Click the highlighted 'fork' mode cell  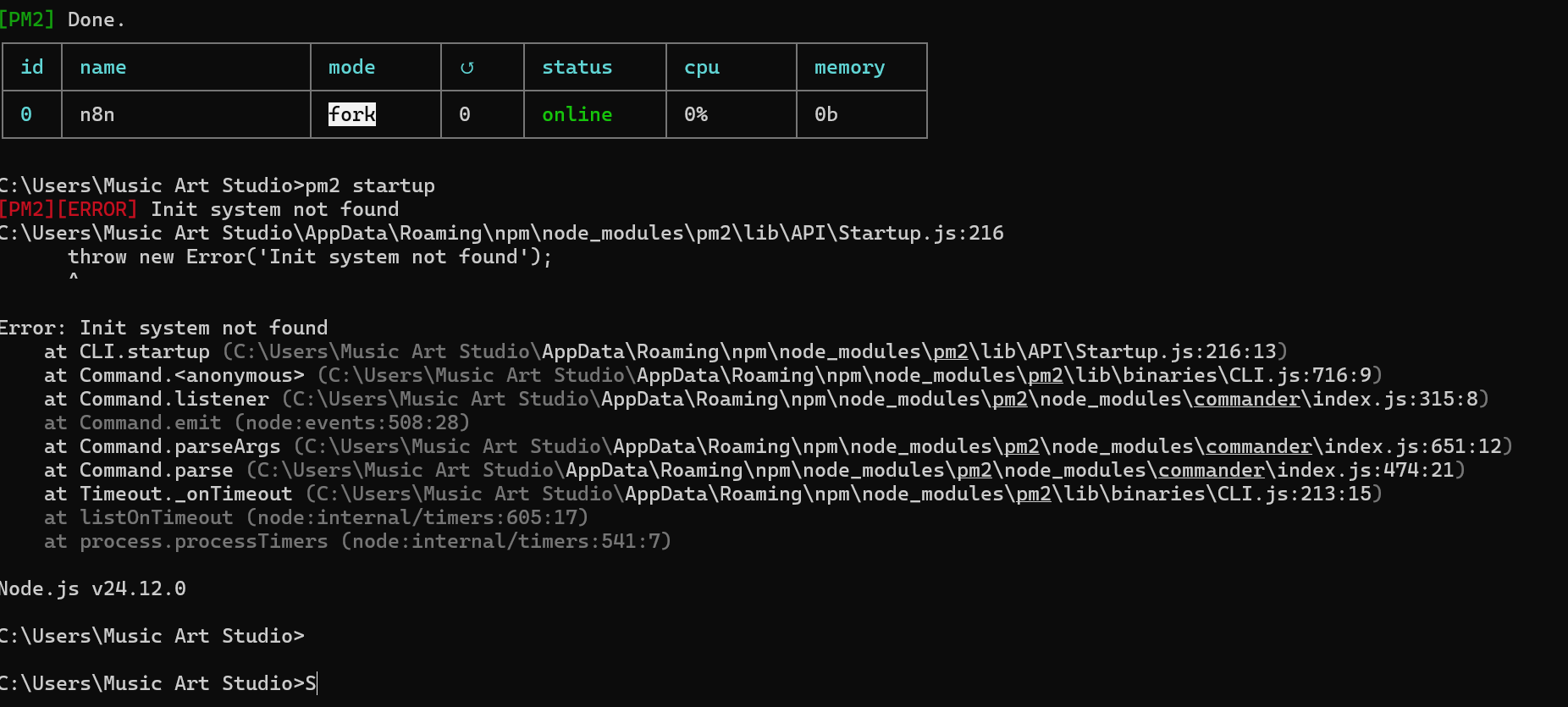click(x=352, y=114)
